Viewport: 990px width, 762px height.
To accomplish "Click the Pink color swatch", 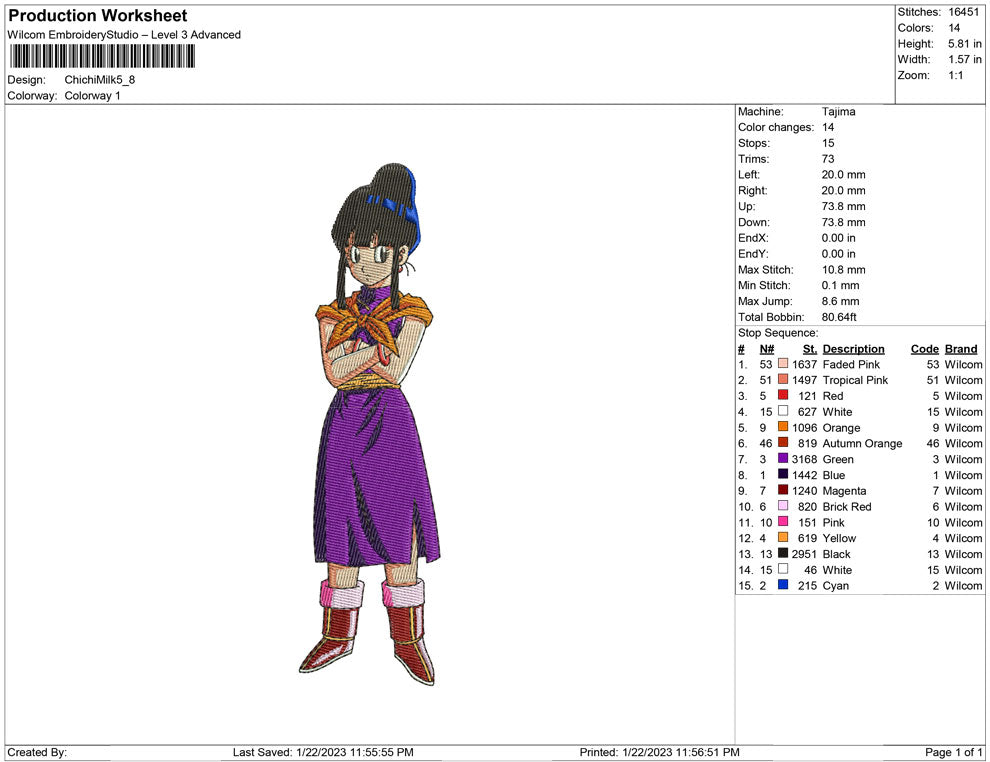I will click(x=783, y=521).
